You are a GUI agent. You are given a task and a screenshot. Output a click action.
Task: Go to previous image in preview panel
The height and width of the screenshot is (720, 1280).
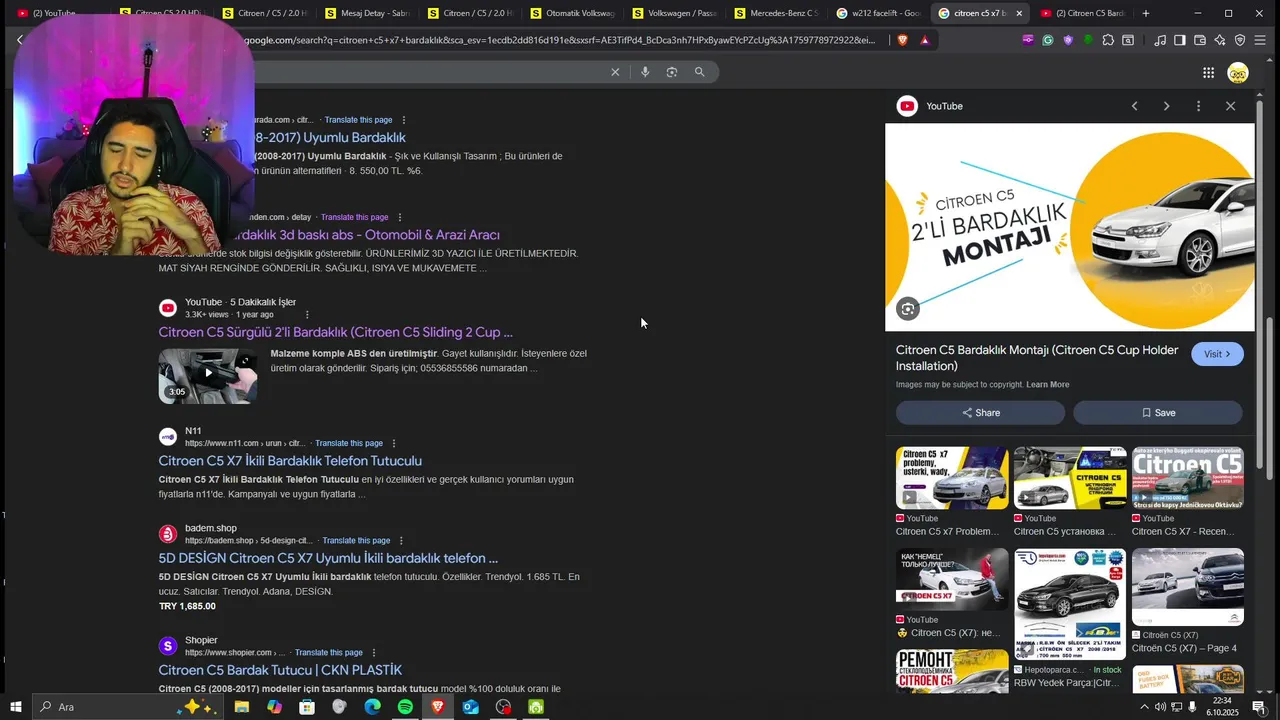click(x=1134, y=106)
